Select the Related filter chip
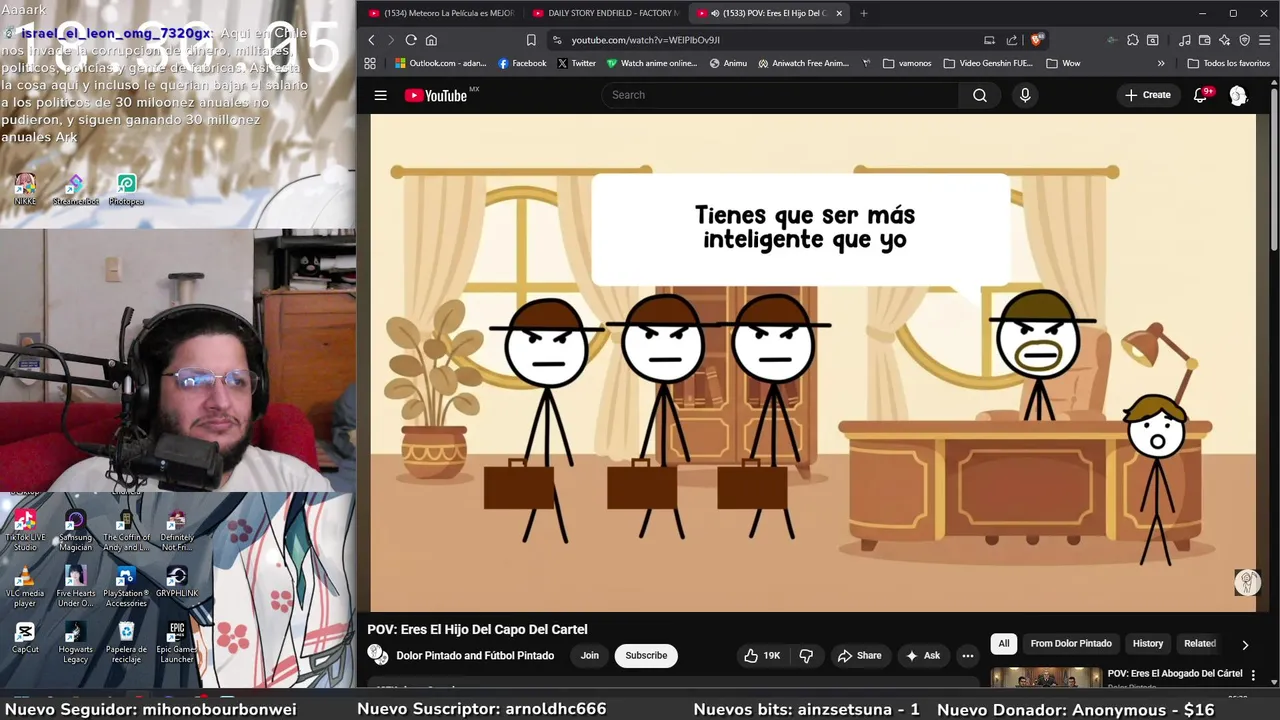Screen dimensions: 1280x720 (x=1200, y=643)
